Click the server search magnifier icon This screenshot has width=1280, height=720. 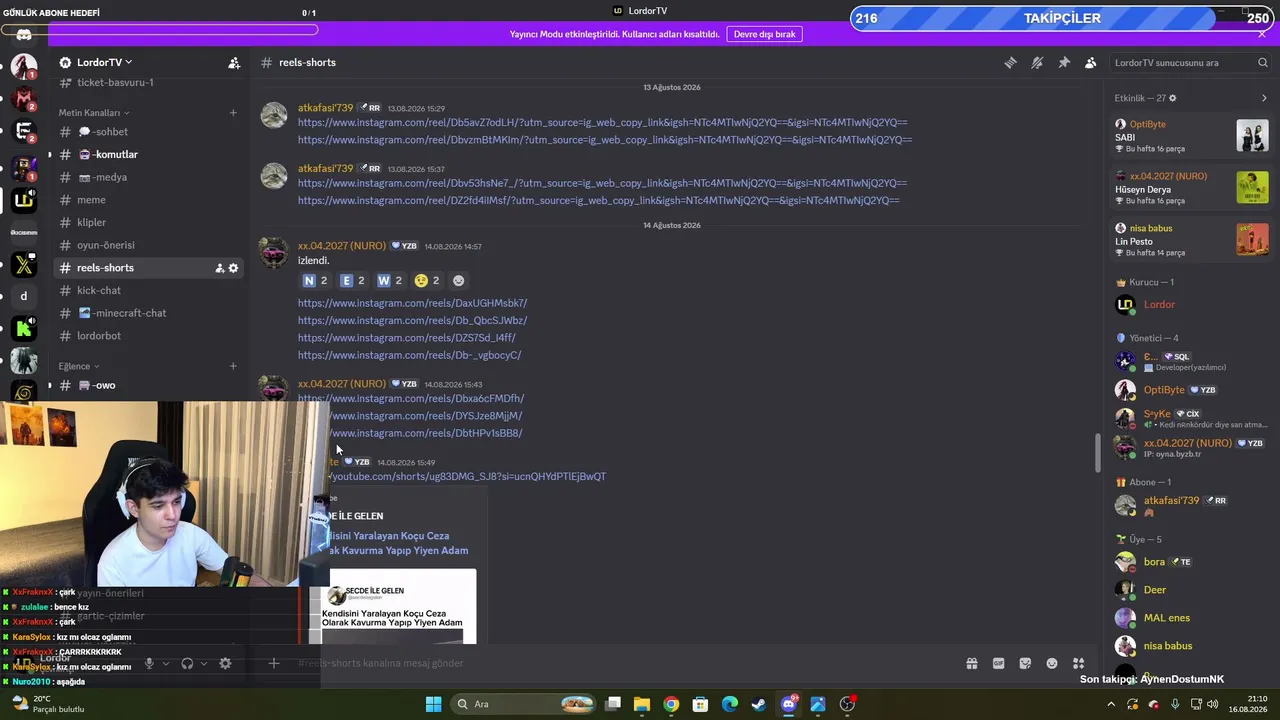pos(1262,62)
